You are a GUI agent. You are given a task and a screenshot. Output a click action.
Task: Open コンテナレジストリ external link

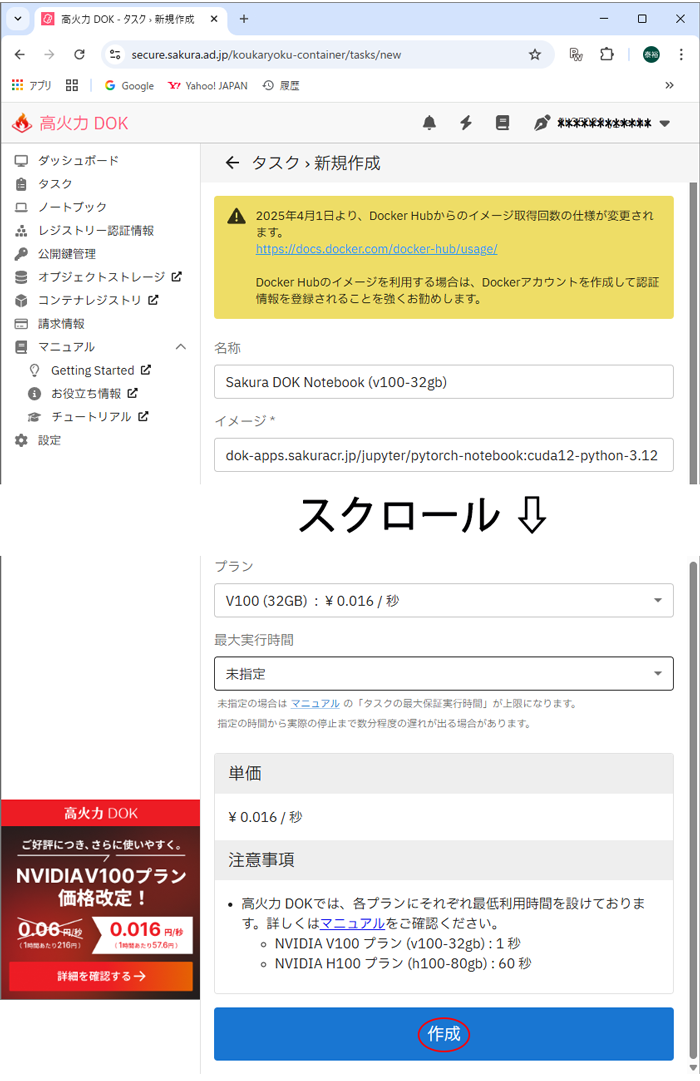98,301
